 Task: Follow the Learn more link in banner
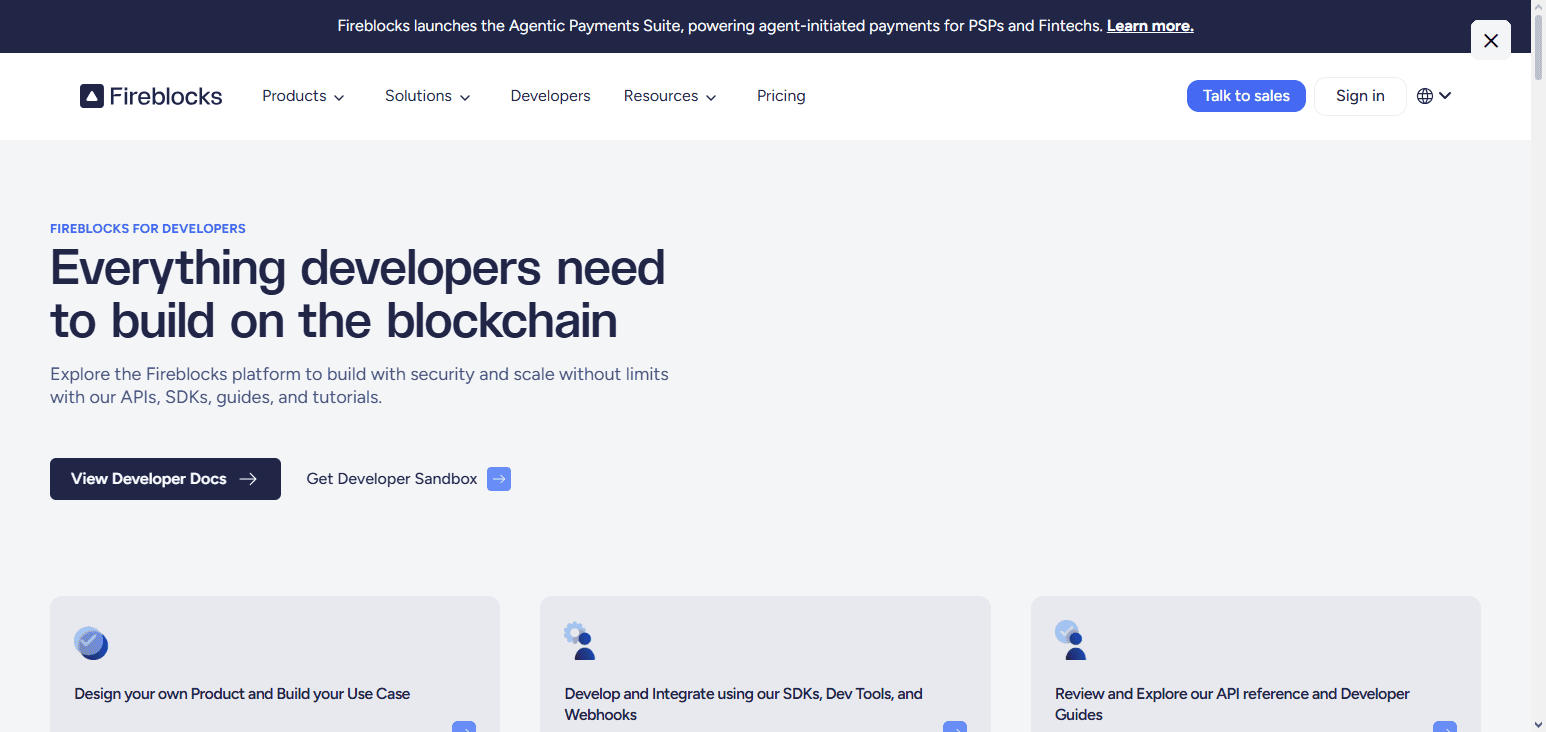[x=1150, y=26]
